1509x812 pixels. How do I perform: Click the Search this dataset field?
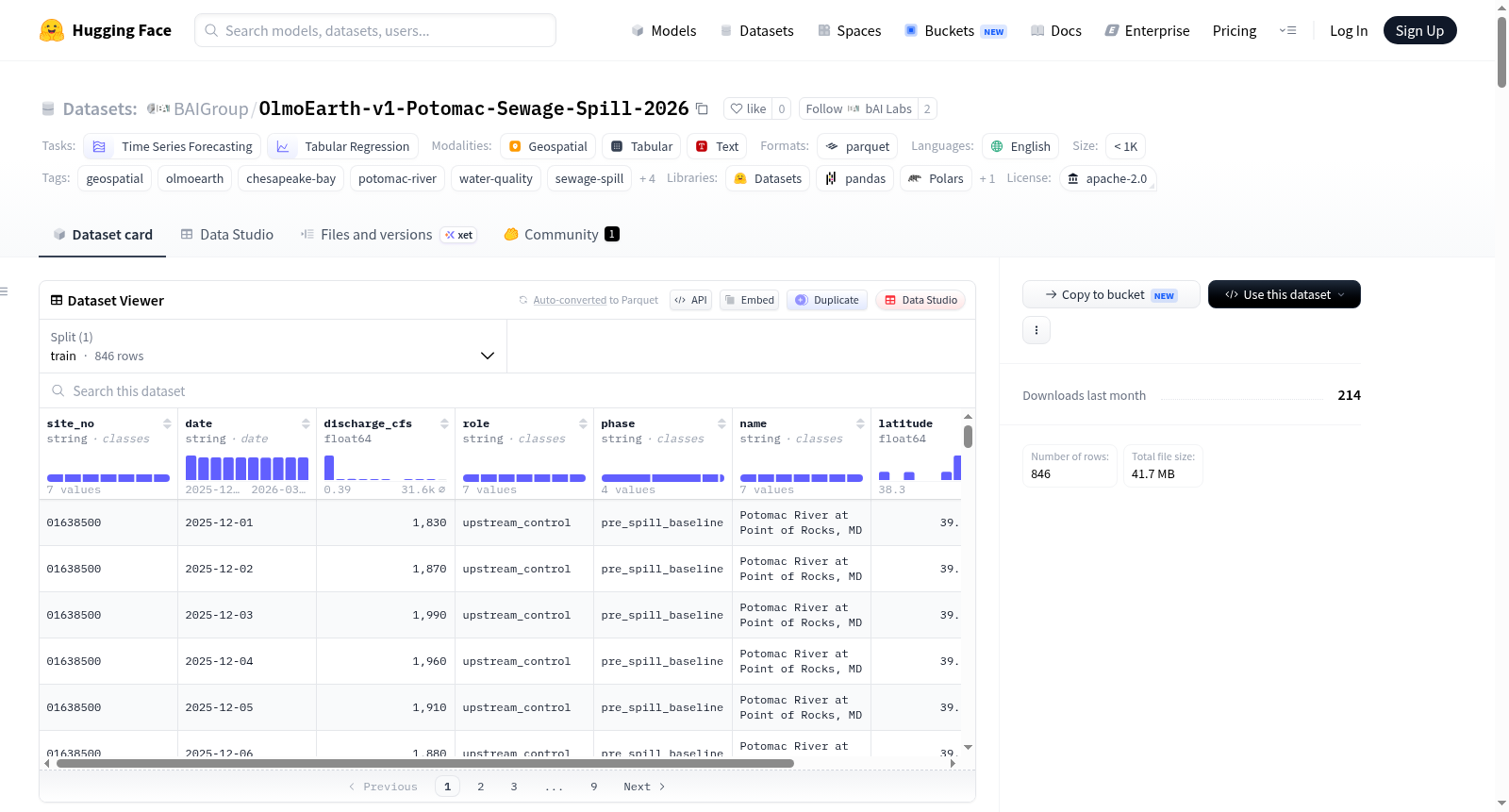507,390
